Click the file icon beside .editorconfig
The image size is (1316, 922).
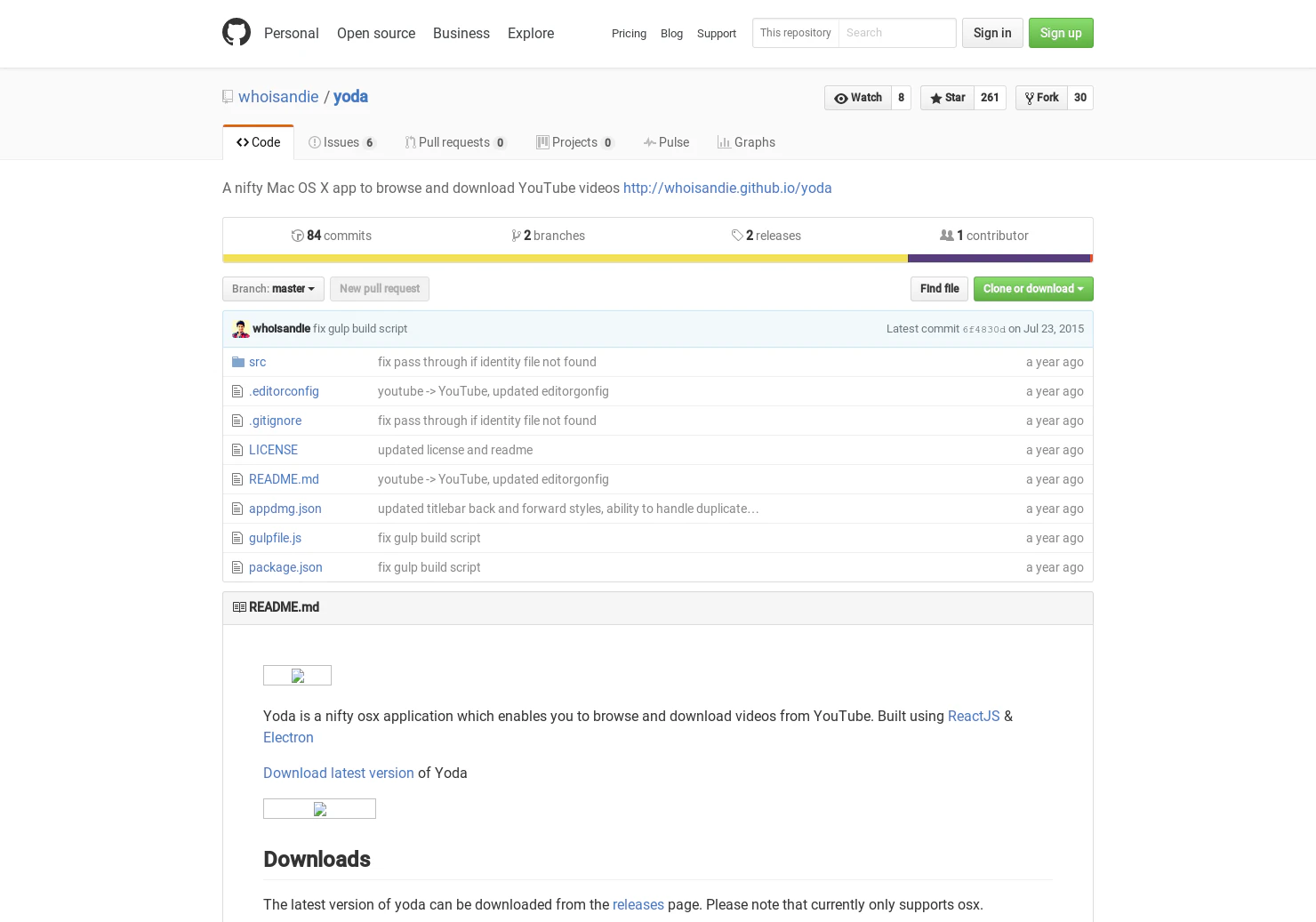point(237,391)
